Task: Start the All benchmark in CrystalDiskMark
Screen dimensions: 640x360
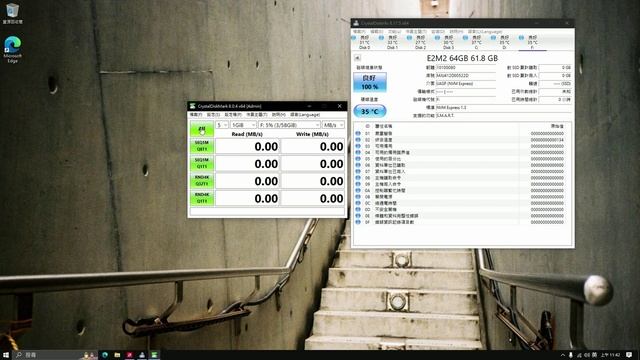Action: click(x=202, y=129)
